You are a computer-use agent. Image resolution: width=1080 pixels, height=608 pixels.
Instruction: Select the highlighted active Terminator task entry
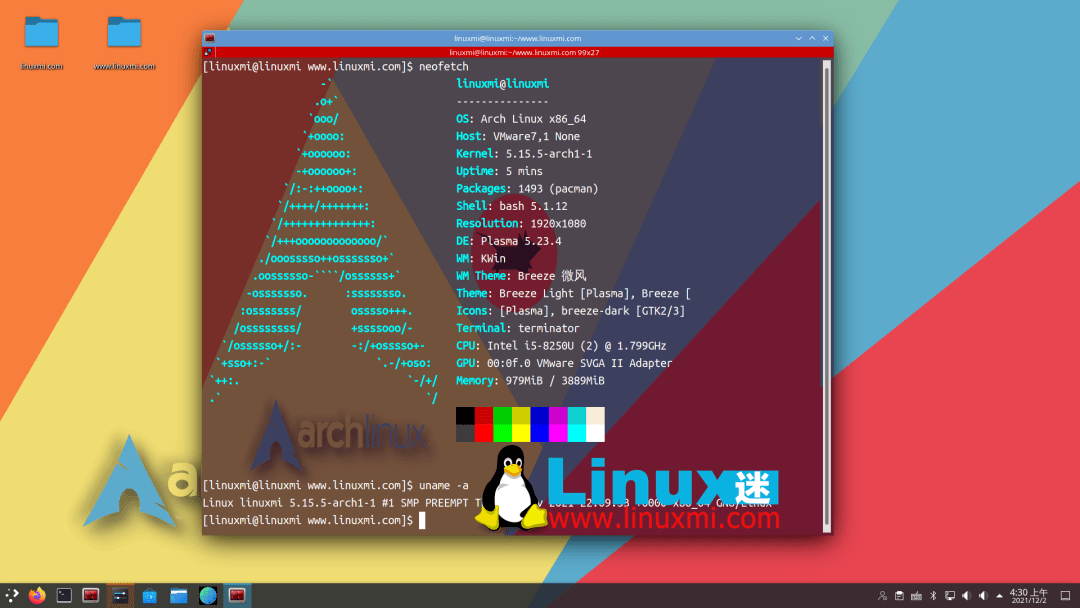[x=237, y=596]
